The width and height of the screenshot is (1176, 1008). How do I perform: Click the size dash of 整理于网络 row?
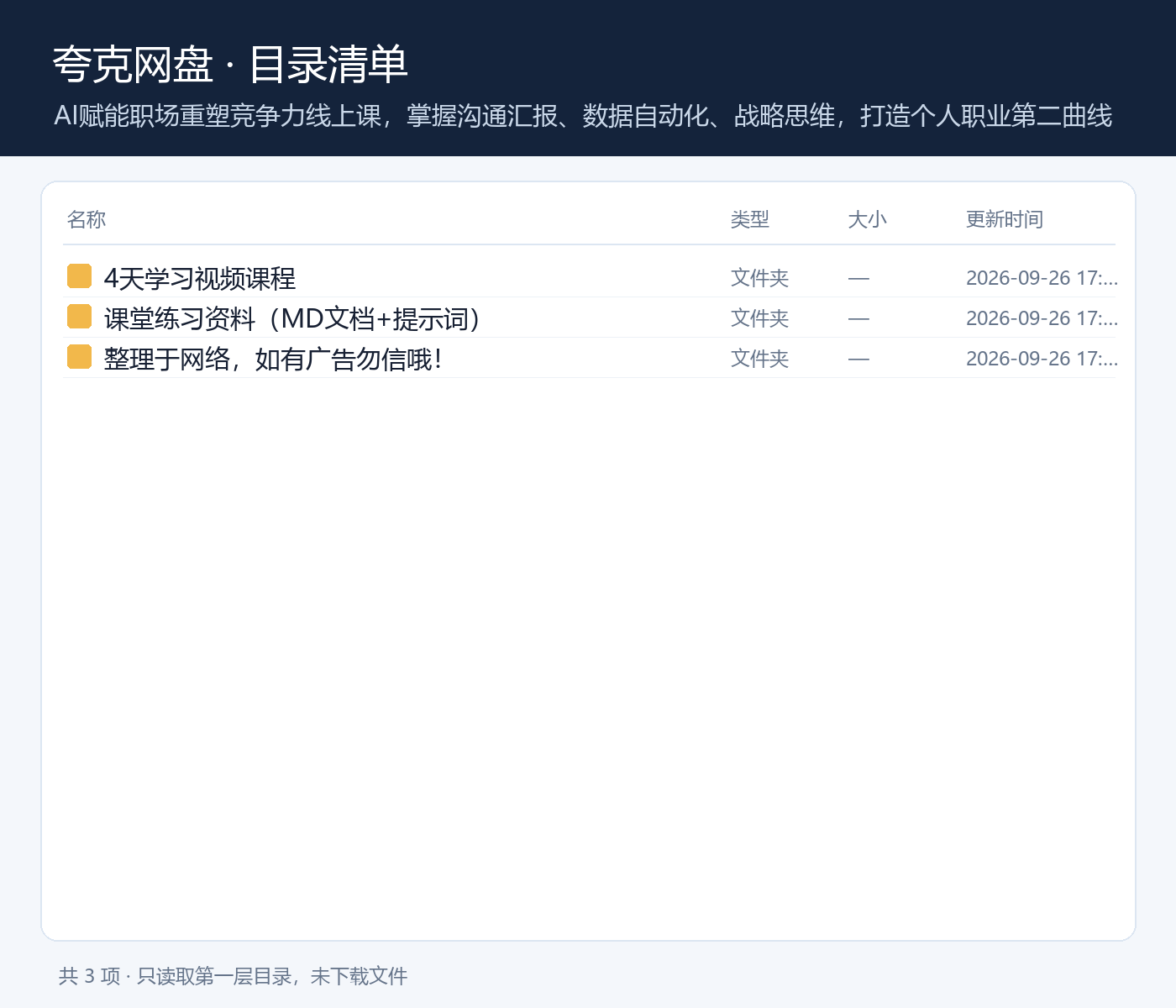858,359
